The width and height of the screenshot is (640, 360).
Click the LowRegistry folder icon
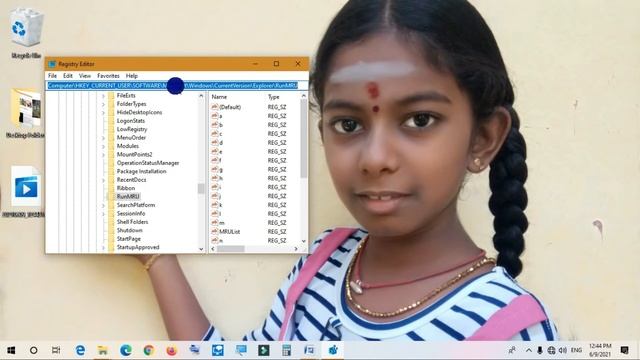tap(111, 129)
